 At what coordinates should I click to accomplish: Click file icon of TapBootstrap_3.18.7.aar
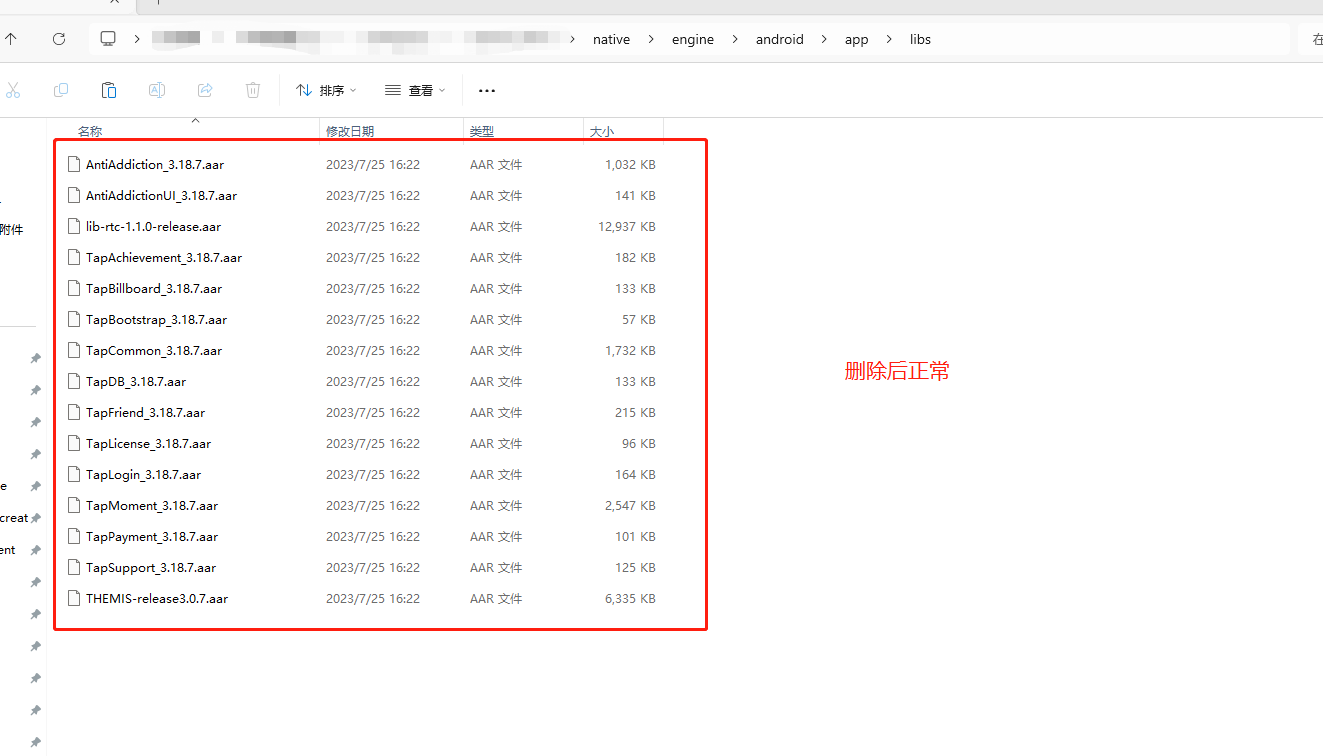[x=73, y=319]
